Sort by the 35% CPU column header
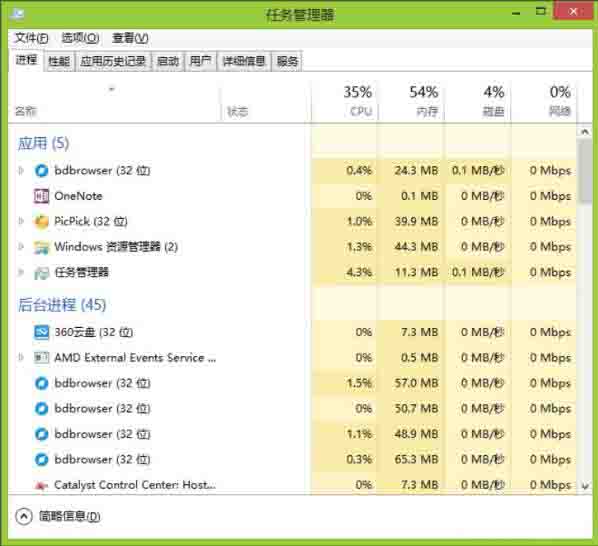Image resolution: width=598 pixels, height=546 pixels. (344, 101)
